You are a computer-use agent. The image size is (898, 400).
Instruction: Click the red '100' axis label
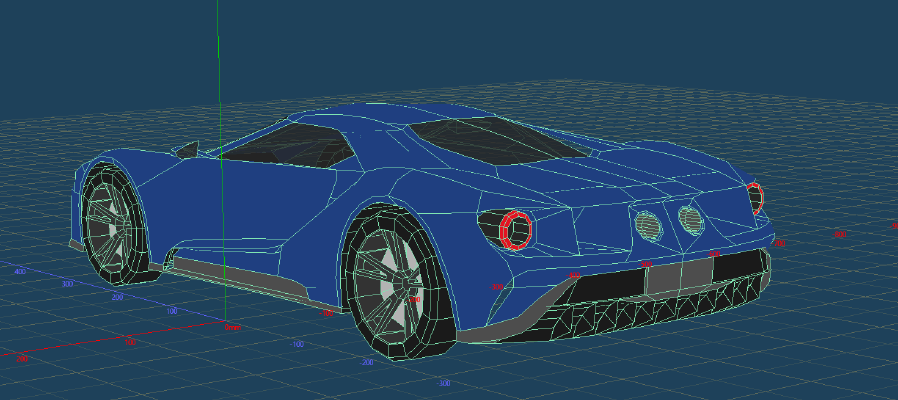(x=130, y=343)
